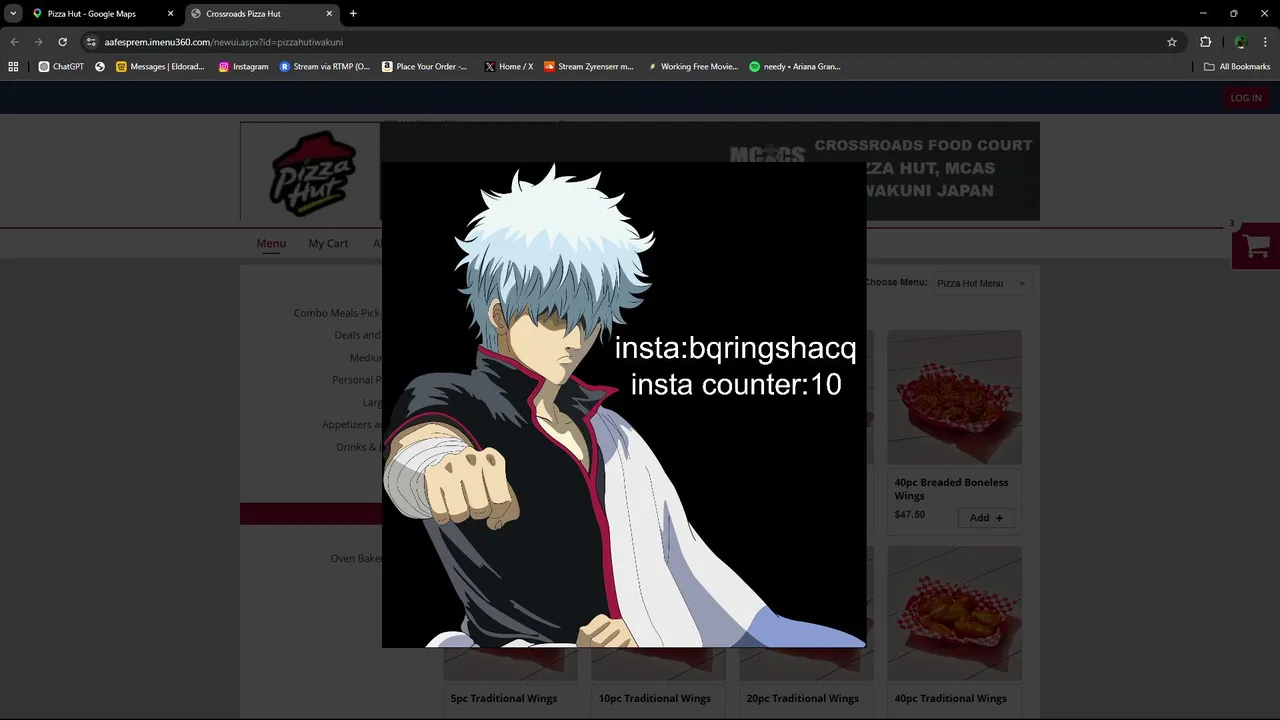Image resolution: width=1280 pixels, height=720 pixels.
Task: Open the unlabeled bookmark beside ChatGPT
Action: [100, 67]
